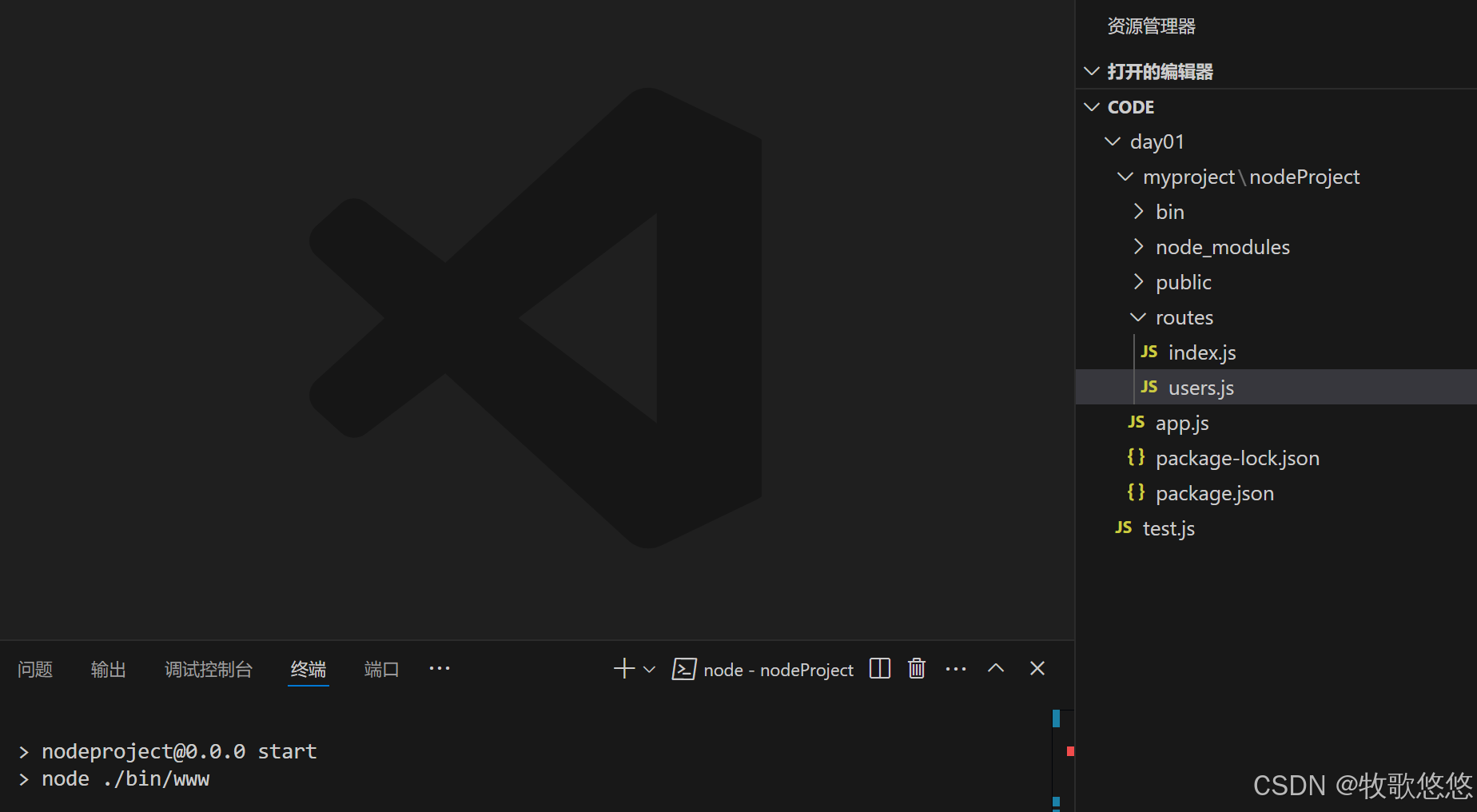Click the braces icon beside package.json
The width and height of the screenshot is (1477, 812).
tap(1136, 492)
